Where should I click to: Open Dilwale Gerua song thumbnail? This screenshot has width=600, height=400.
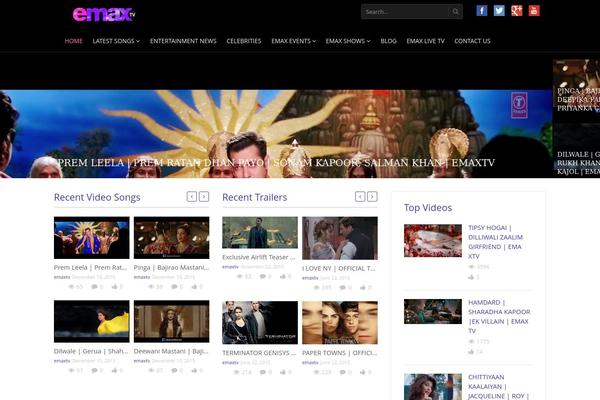pyautogui.click(x=91, y=321)
